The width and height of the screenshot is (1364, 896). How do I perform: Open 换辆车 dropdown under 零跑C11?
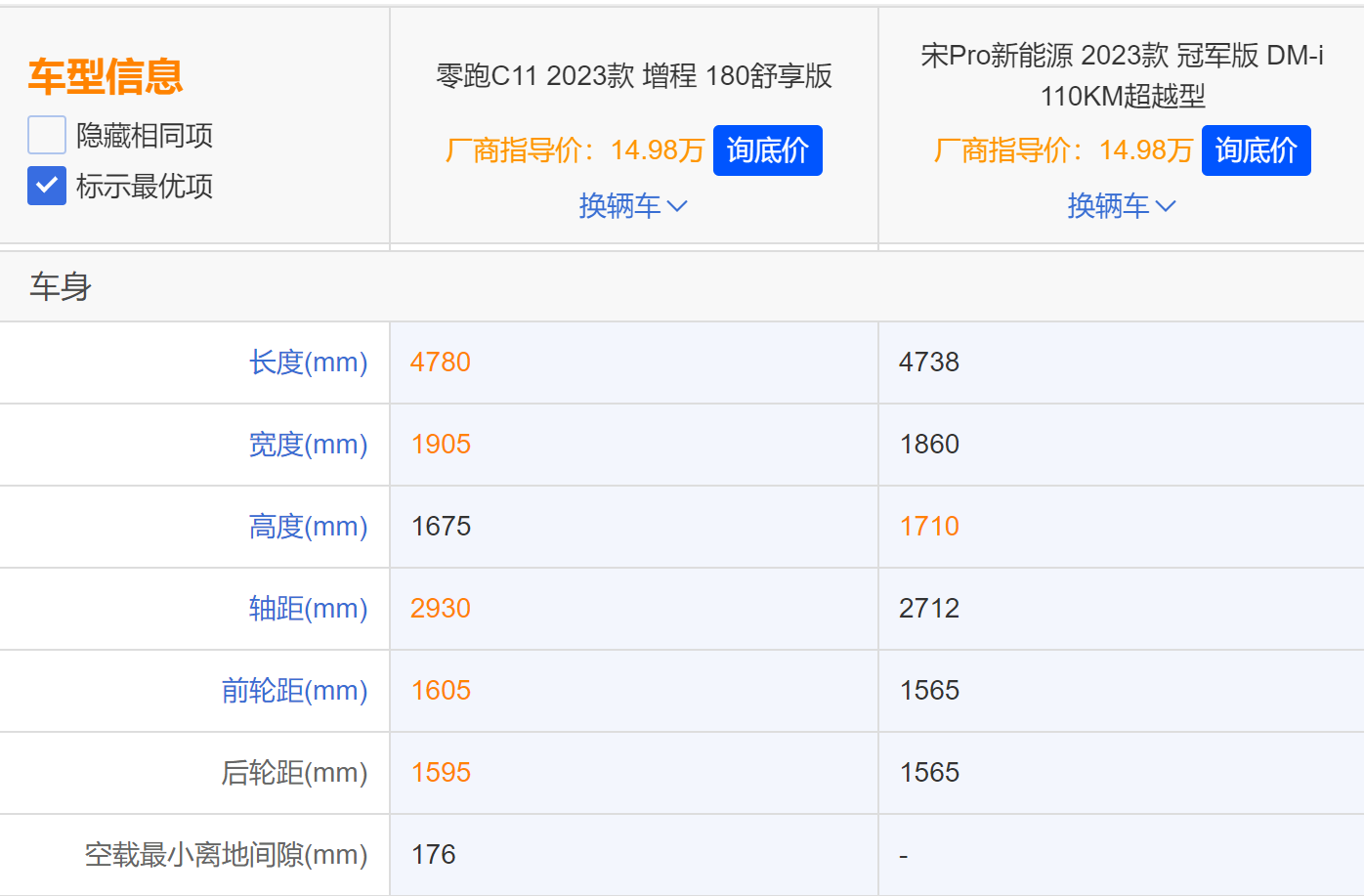(632, 206)
